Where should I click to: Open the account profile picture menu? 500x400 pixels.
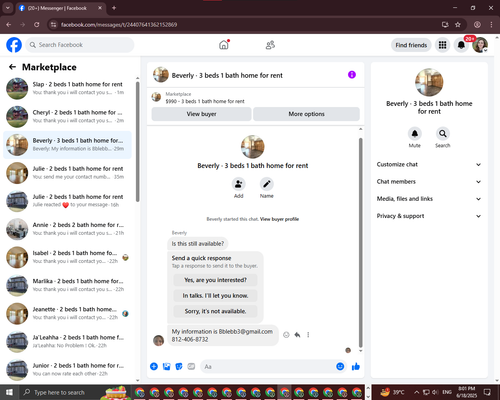point(480,45)
